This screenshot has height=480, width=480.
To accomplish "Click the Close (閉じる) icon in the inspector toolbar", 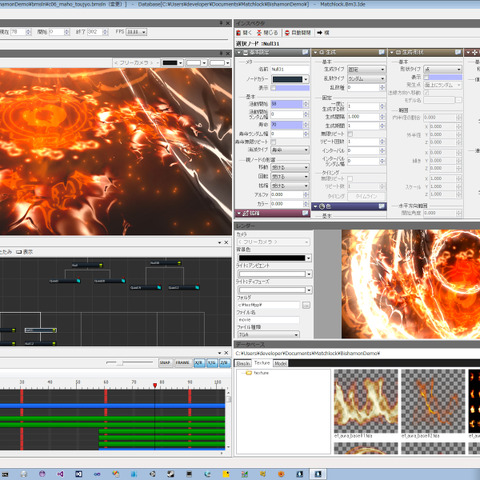I will [x=259, y=33].
